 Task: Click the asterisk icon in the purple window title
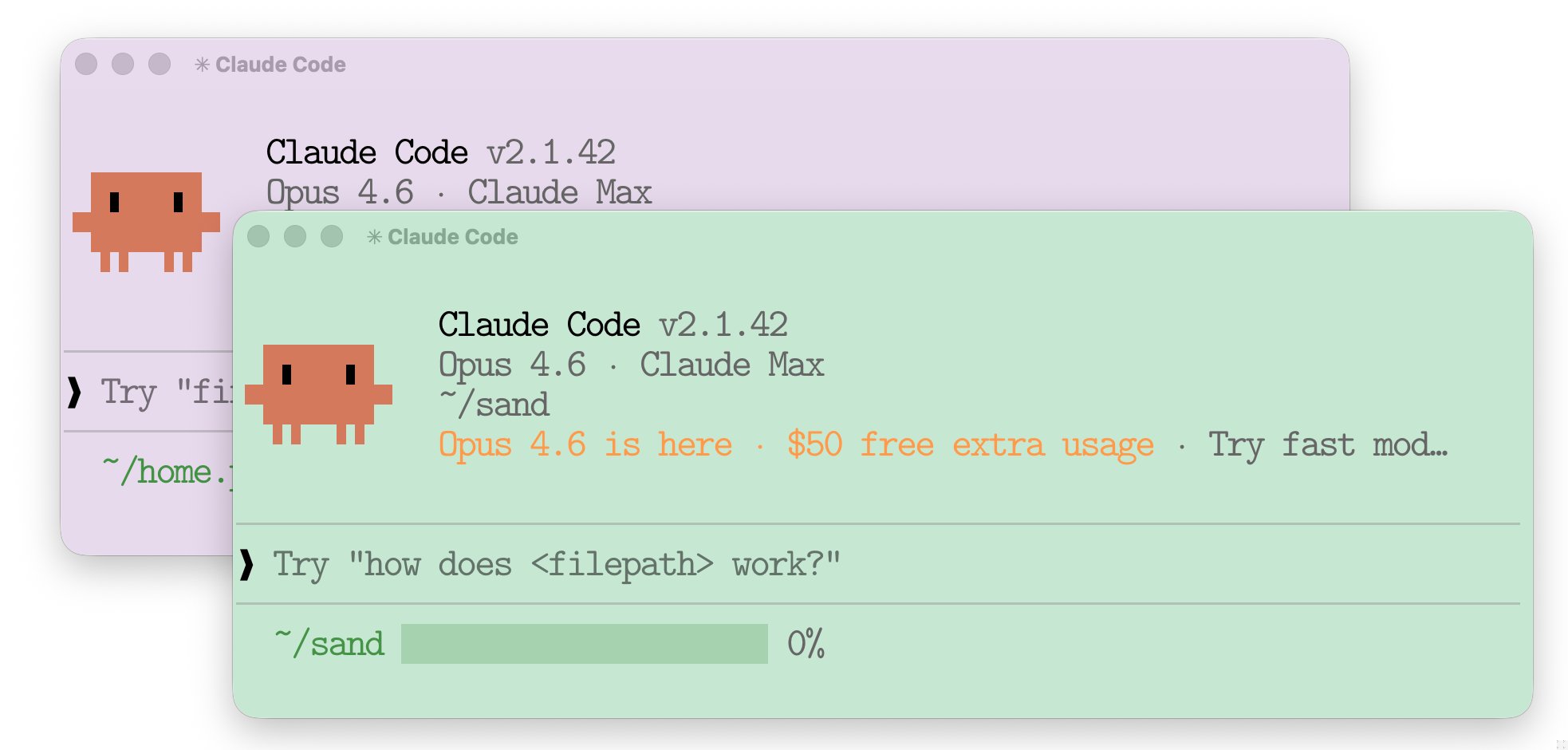pos(202,65)
